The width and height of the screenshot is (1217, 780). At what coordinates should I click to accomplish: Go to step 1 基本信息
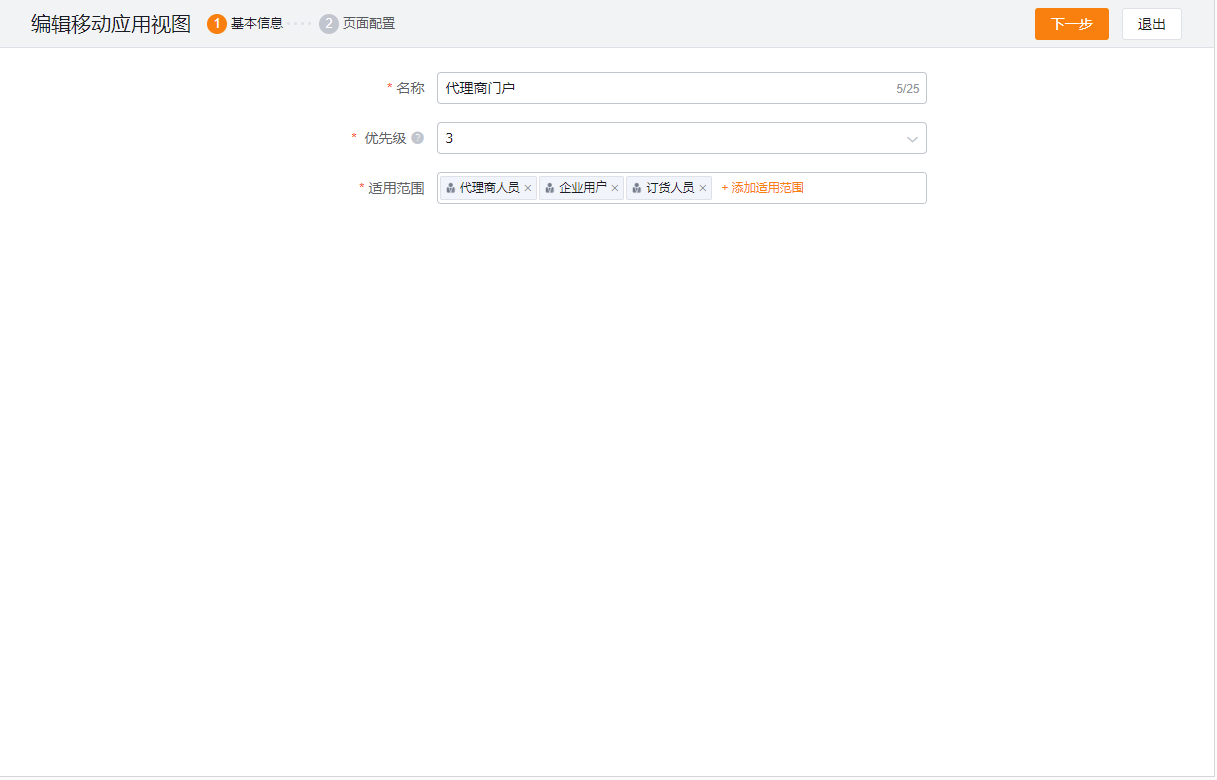245,23
